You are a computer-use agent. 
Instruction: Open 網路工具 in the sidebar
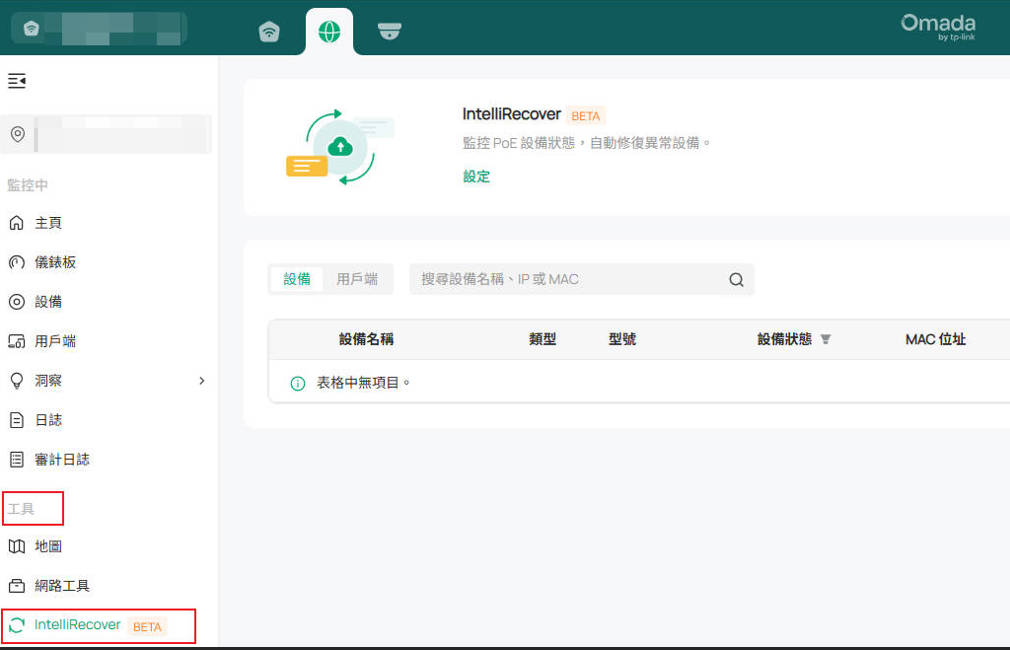click(x=62, y=586)
